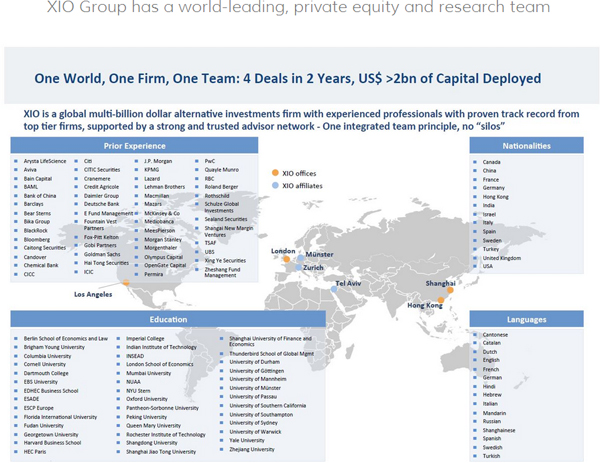This screenshot has height=463, width=600.
Task: Click the 'Los Angeles' map label
Action: (x=93, y=295)
